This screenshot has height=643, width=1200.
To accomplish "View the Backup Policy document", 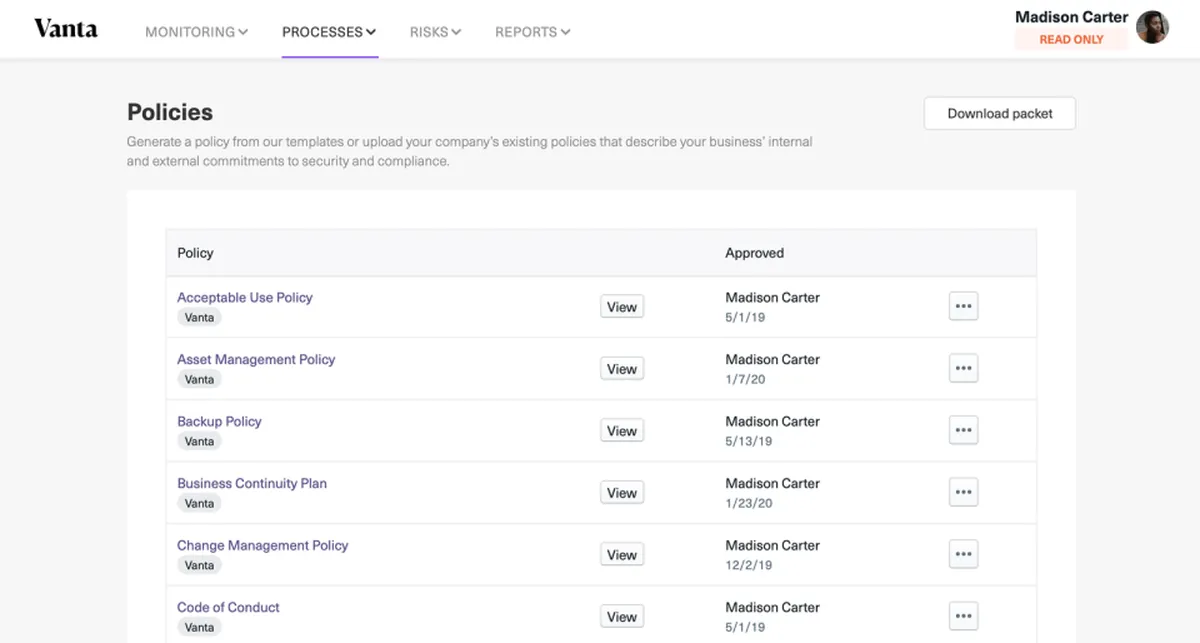I will [x=622, y=431].
